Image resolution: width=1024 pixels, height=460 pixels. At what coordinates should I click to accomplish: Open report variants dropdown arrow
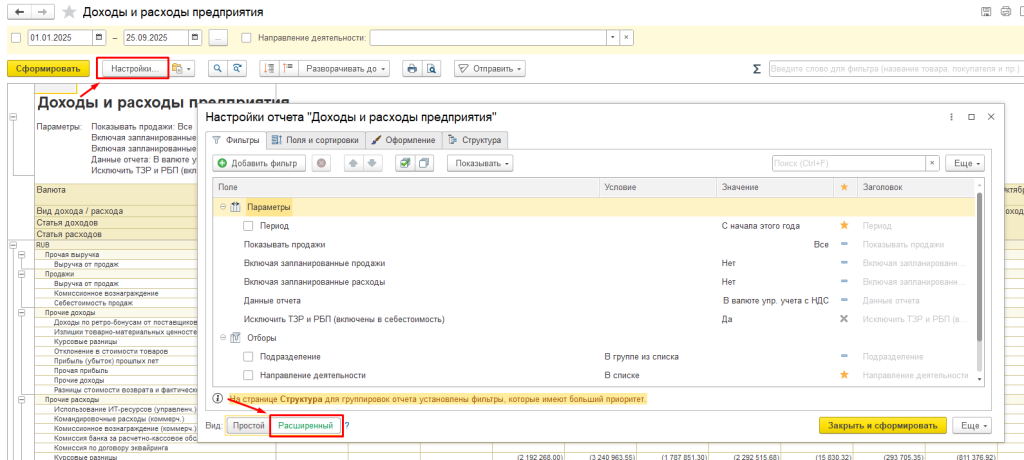(189, 69)
